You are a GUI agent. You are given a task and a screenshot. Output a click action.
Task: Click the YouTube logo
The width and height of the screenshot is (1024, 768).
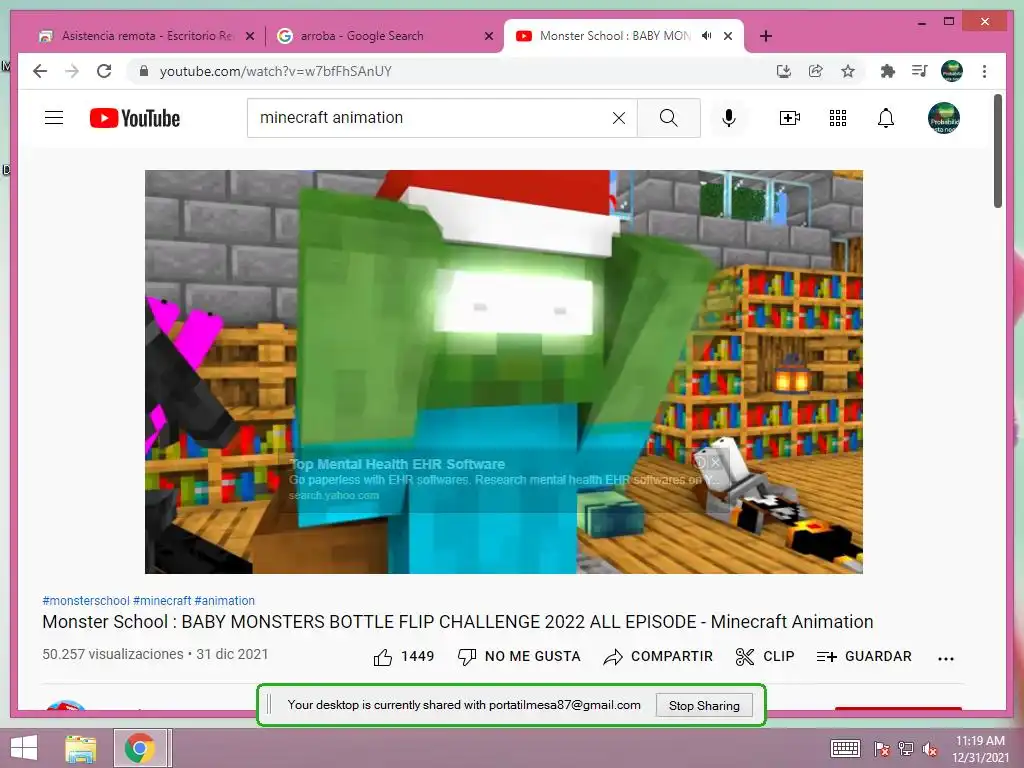[x=135, y=118]
